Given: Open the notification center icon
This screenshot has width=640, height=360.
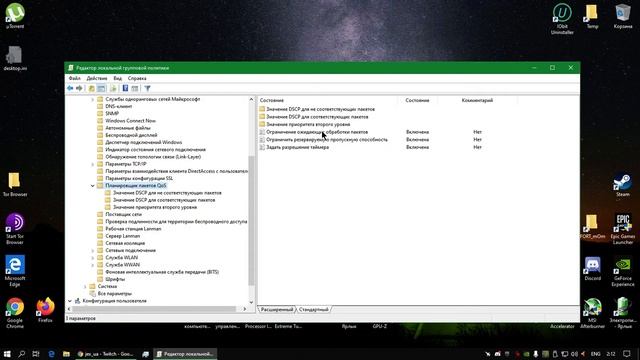Looking at the screenshot, I should 627,354.
